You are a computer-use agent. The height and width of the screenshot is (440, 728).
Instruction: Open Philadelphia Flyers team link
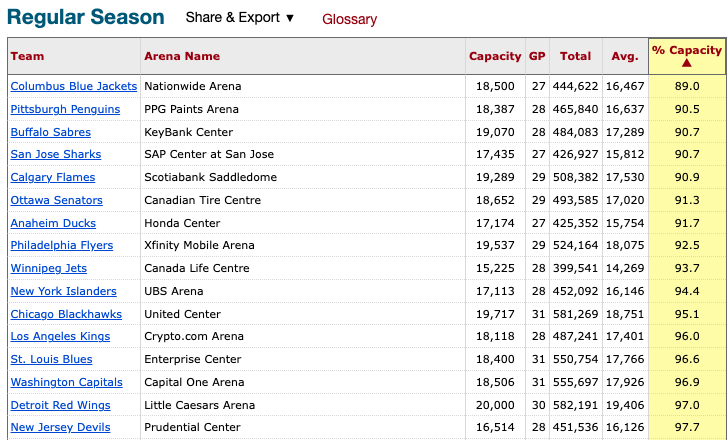click(x=62, y=246)
